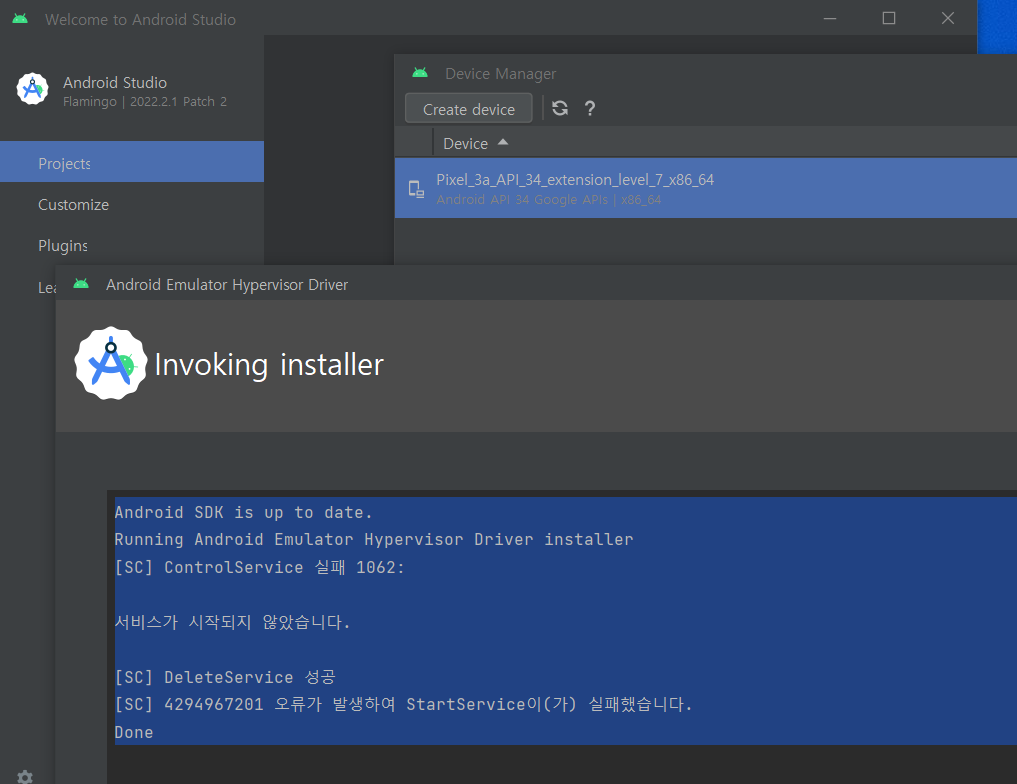Click 'Flamingo | 2022.2.1 Patch 2' version text
The image size is (1017, 784).
tap(145, 101)
